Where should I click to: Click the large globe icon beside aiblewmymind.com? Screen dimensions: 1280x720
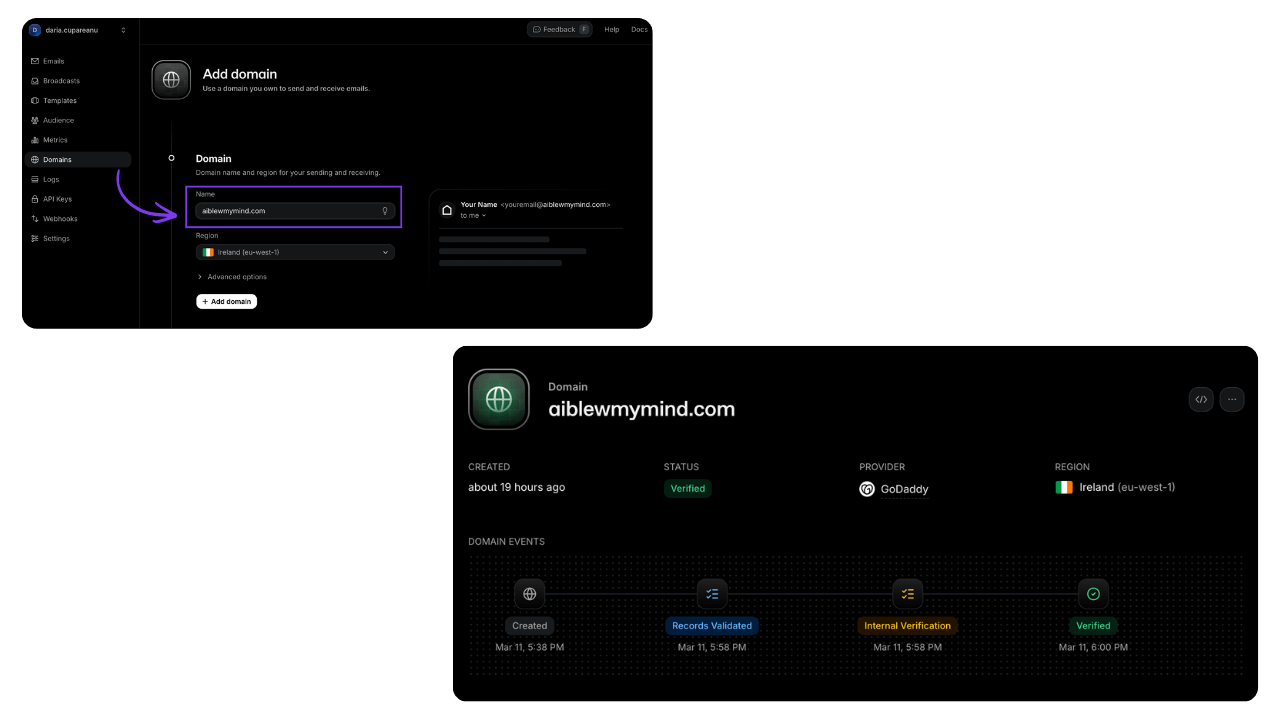click(x=499, y=399)
